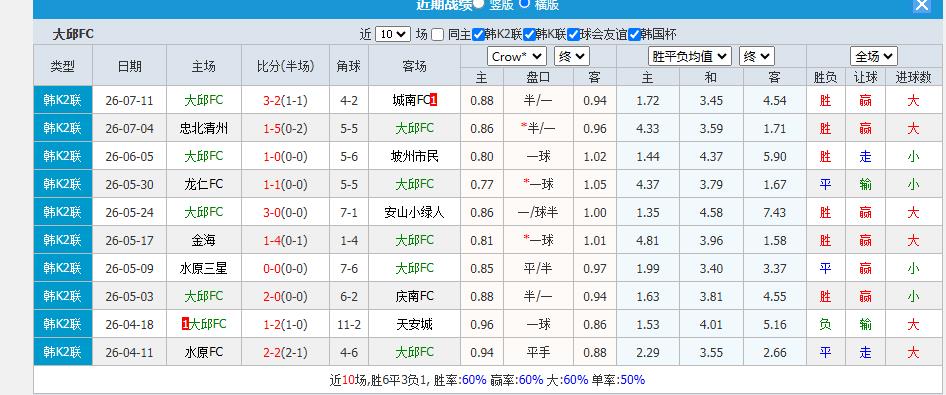
Task: Click away team 天安城
Action: tap(414, 324)
